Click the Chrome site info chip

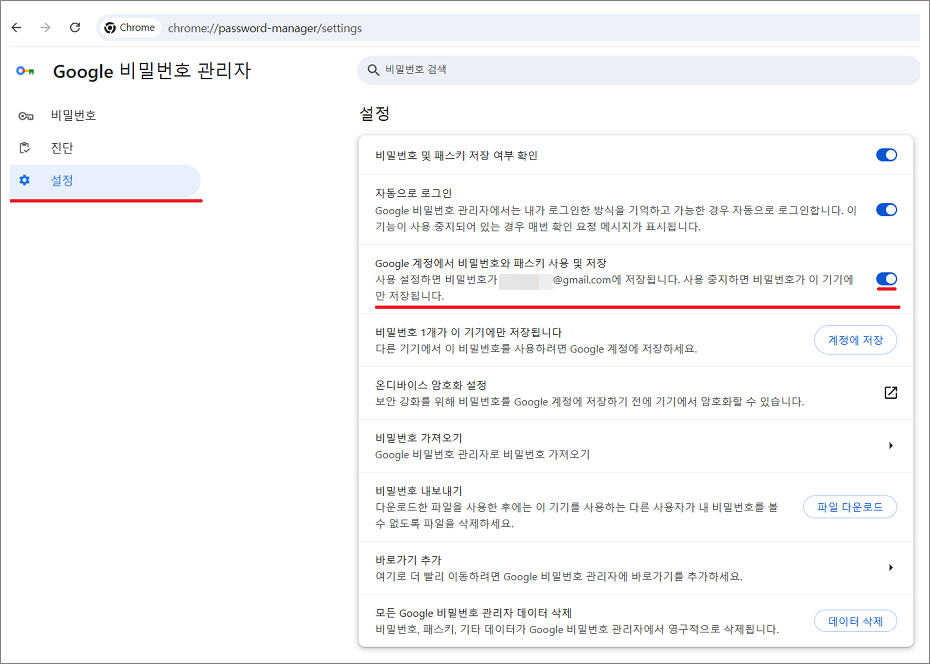point(129,28)
